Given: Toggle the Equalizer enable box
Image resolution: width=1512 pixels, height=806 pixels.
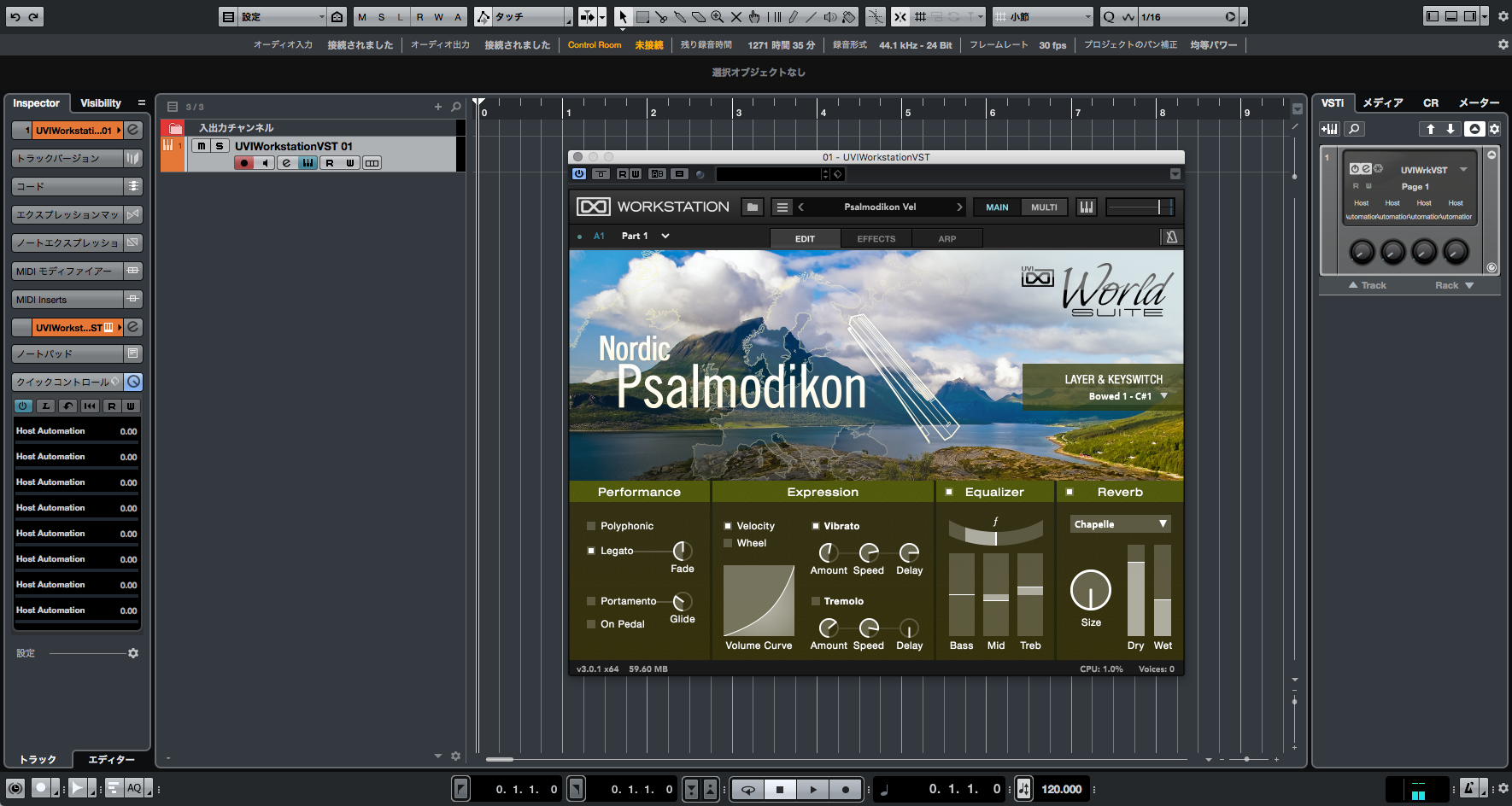Looking at the screenshot, I should (949, 492).
